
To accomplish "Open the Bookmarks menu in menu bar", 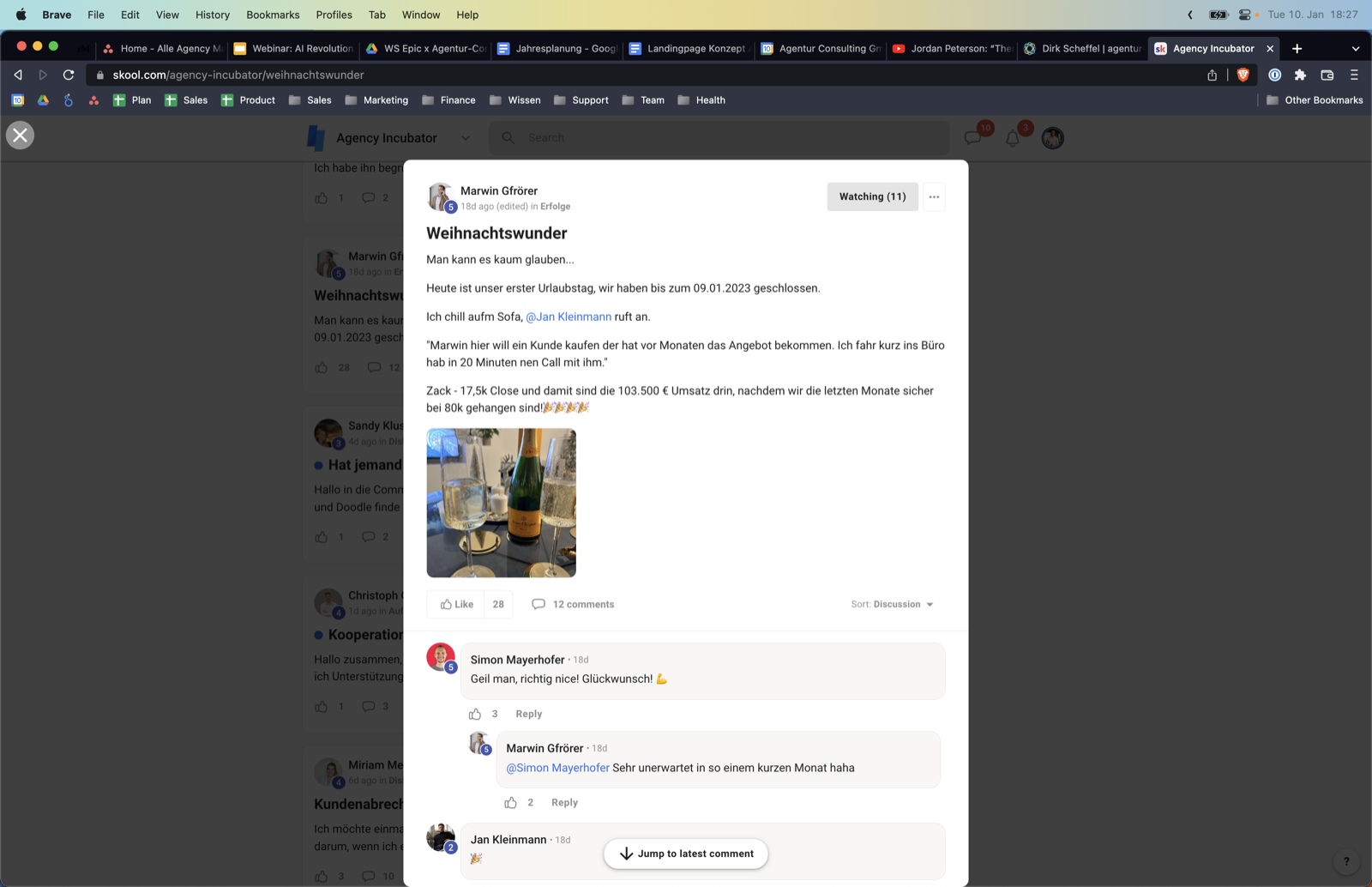I will tap(273, 15).
